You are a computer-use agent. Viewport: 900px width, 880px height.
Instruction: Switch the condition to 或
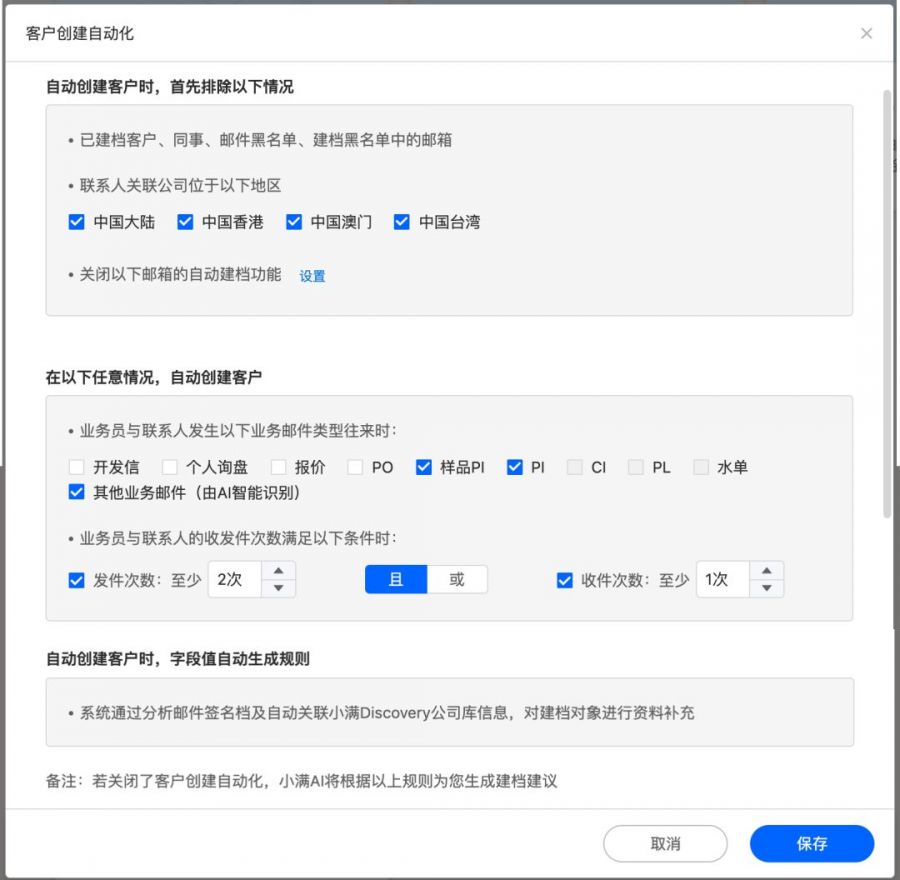(x=457, y=579)
